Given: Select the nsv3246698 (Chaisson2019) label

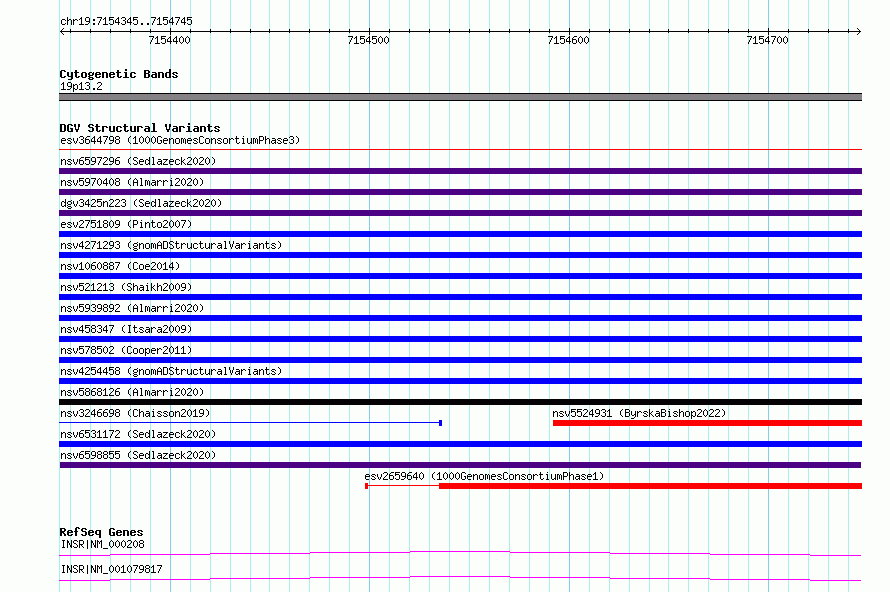Looking at the screenshot, I should (x=135, y=413).
